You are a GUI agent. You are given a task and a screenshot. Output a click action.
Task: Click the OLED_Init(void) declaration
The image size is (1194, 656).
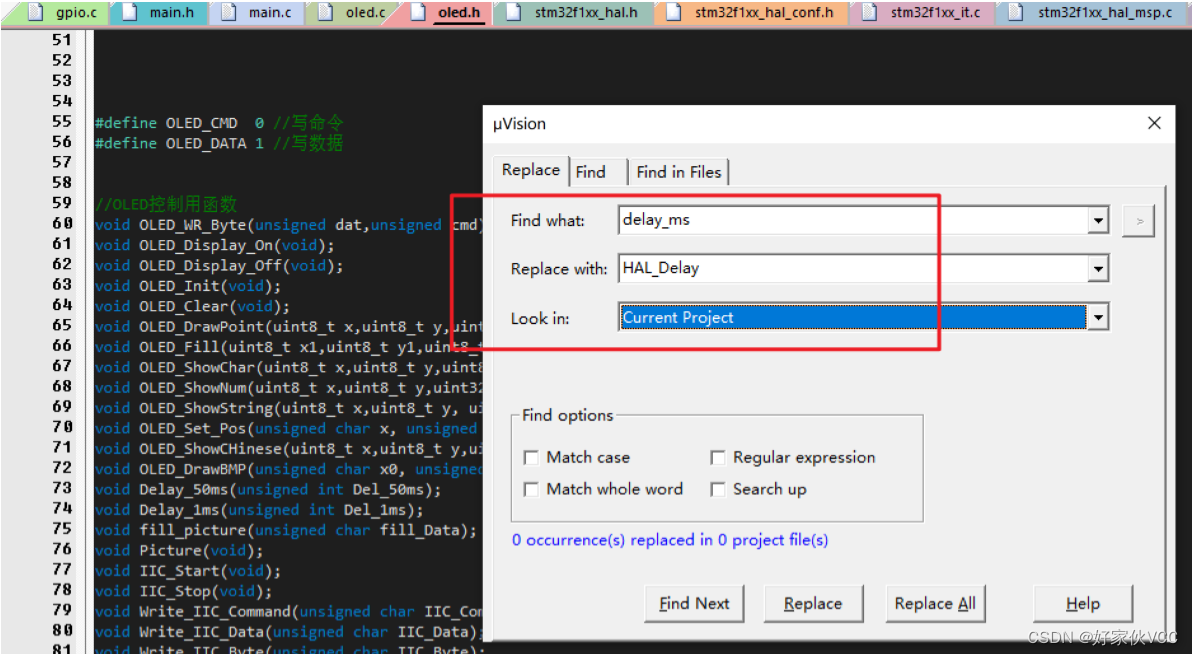point(188,286)
